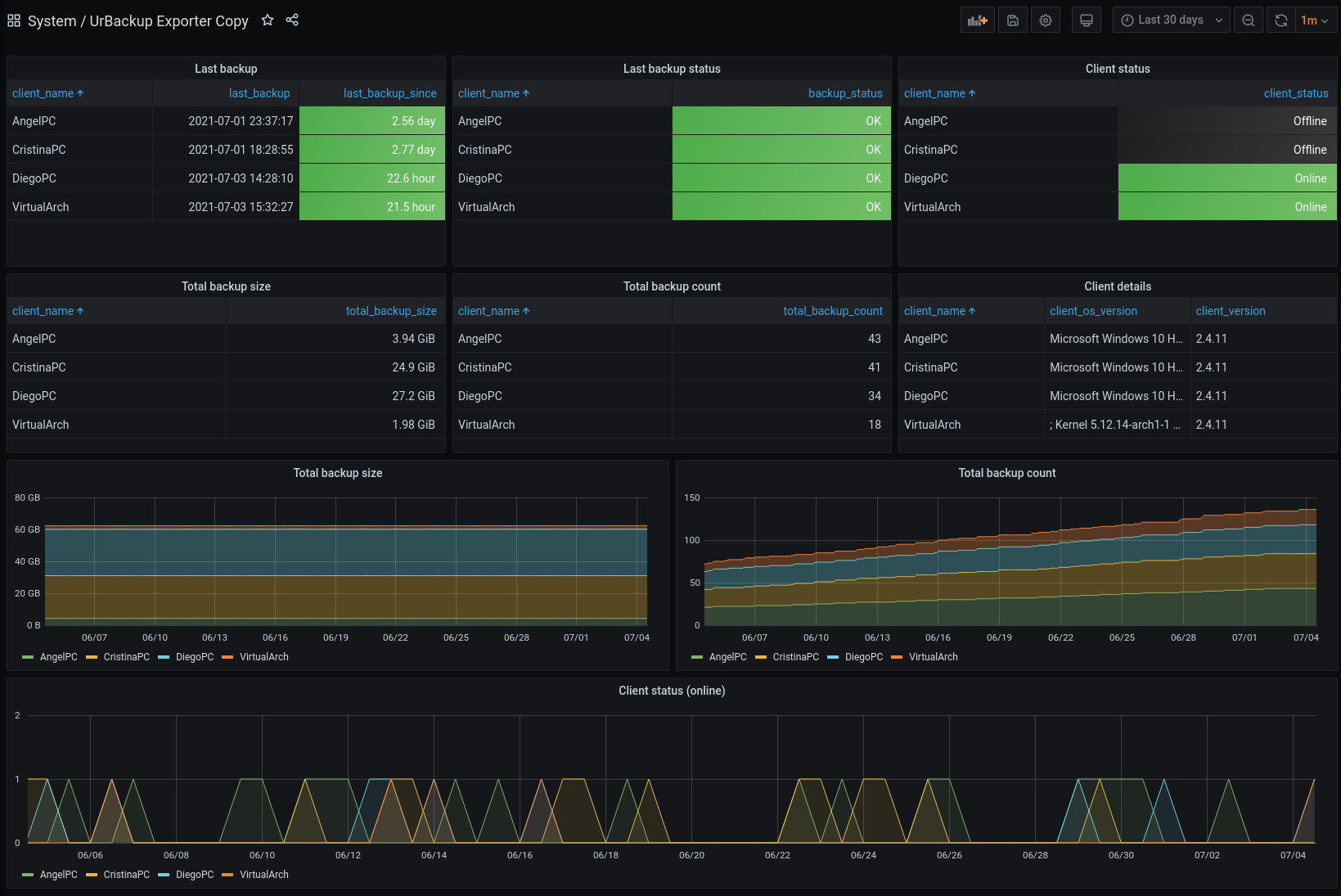Screen dimensions: 1341x896
Task: Refresh the dashboard
Action: 1281,20
